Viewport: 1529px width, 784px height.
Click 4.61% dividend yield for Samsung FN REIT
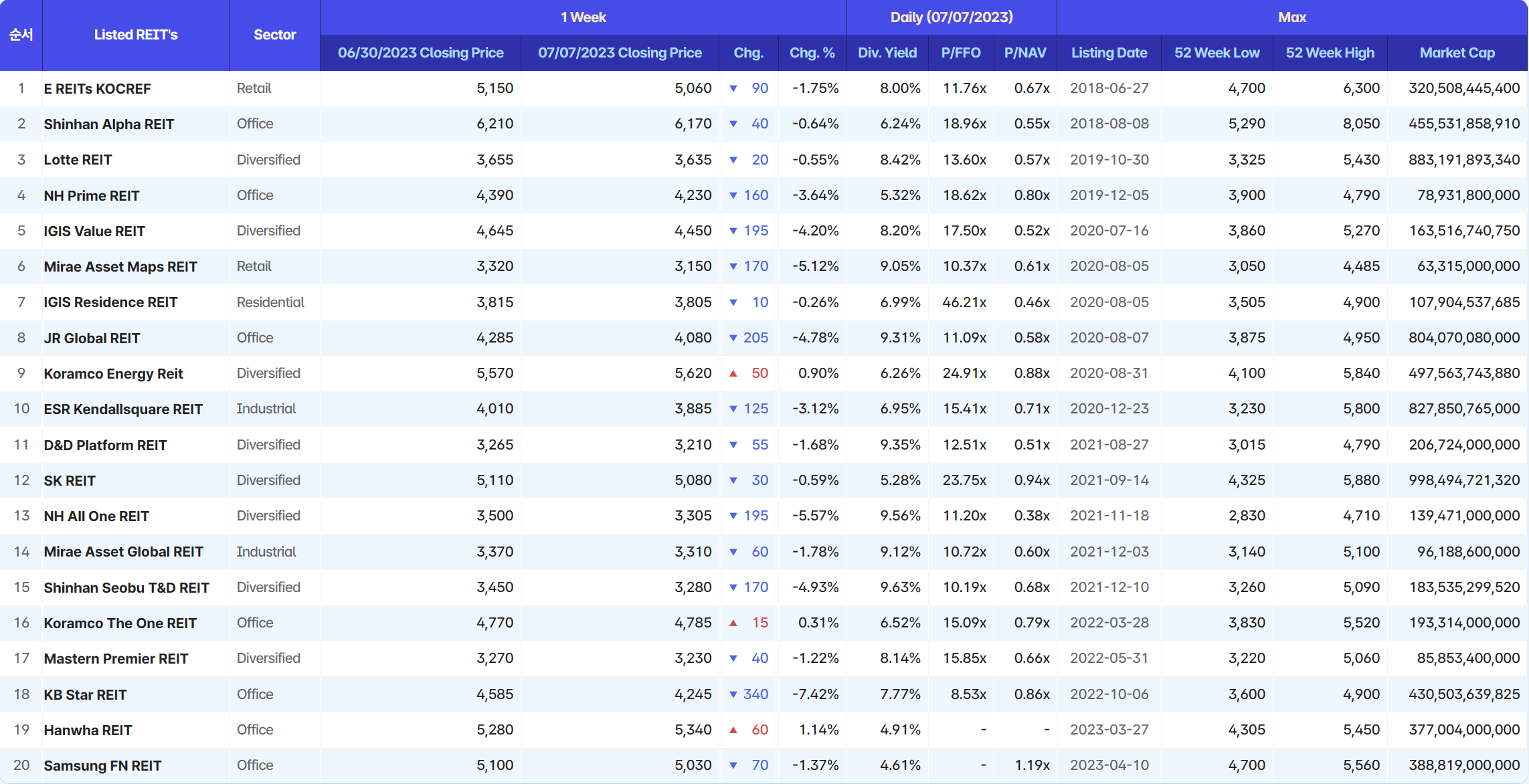[x=900, y=765]
